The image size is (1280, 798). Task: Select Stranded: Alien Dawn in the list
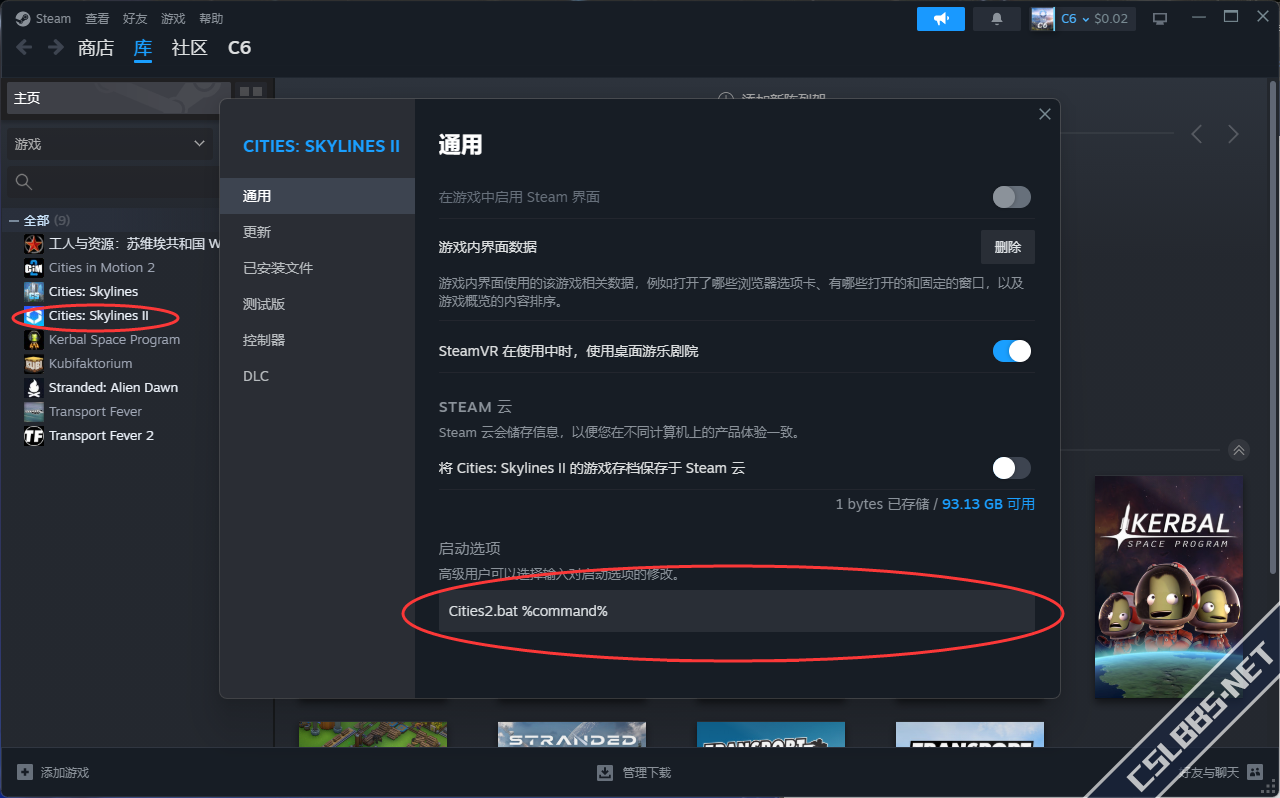pos(113,387)
